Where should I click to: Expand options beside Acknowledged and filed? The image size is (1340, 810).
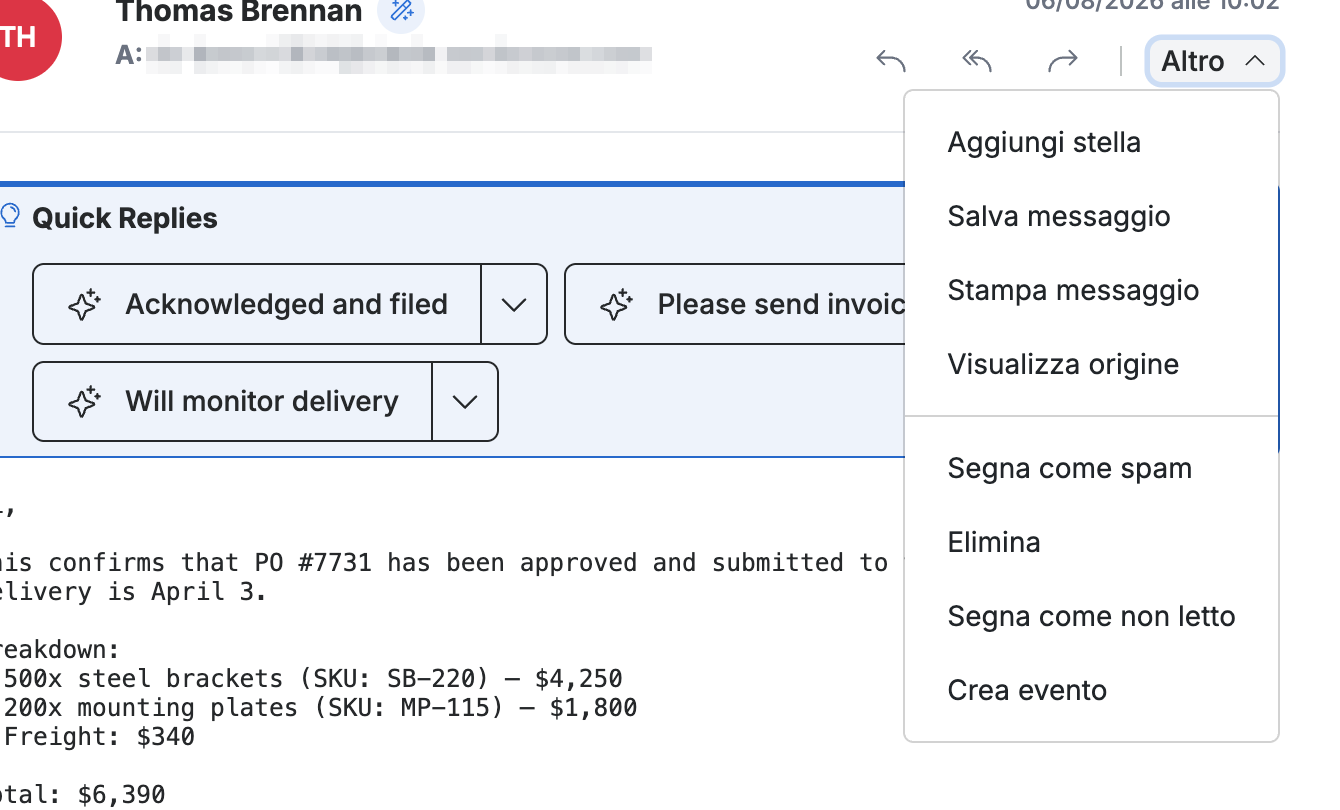514,304
